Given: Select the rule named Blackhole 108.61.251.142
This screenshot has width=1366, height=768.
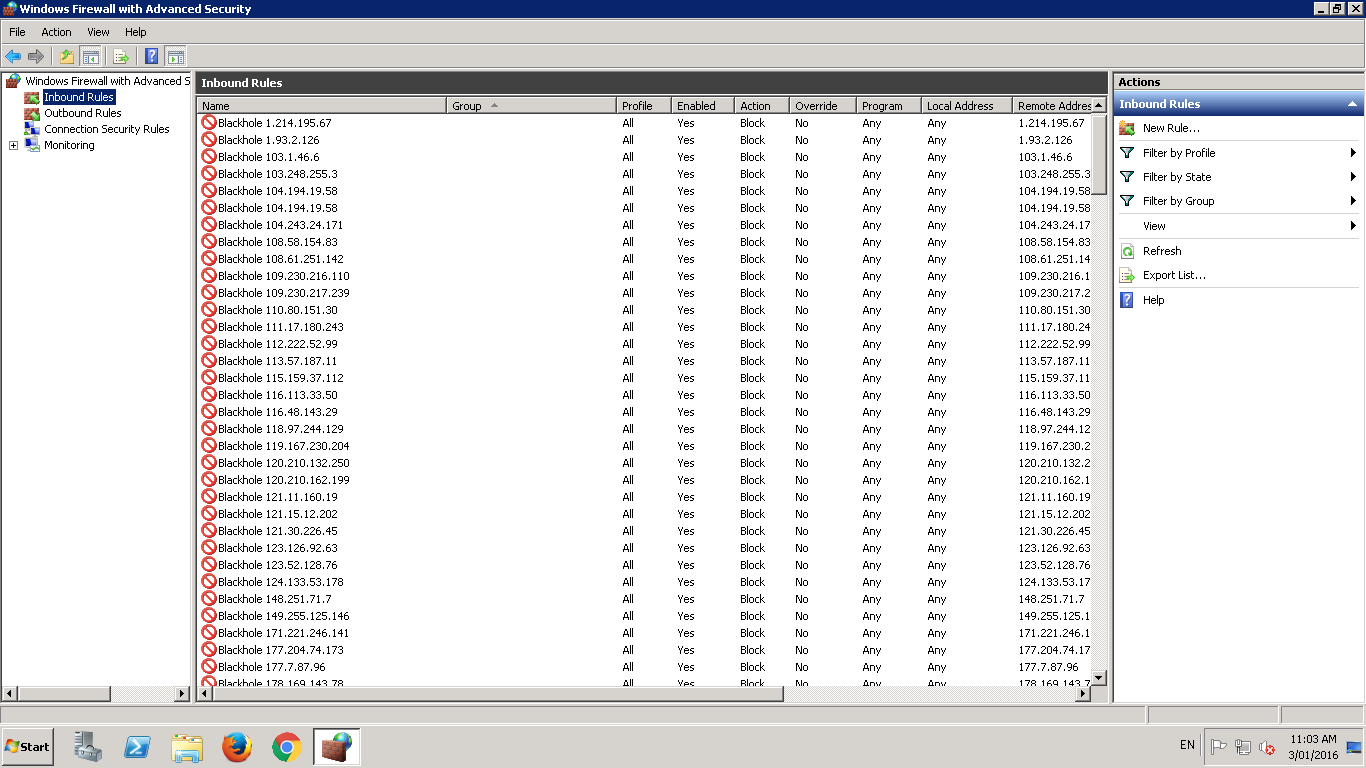Looking at the screenshot, I should (281, 259).
